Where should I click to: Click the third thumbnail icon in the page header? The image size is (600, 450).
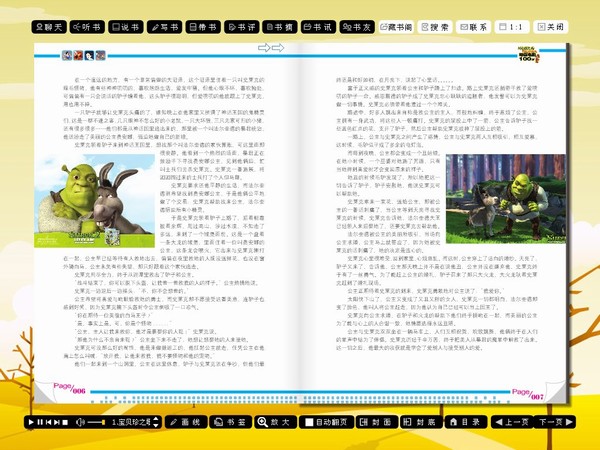coord(89,55)
